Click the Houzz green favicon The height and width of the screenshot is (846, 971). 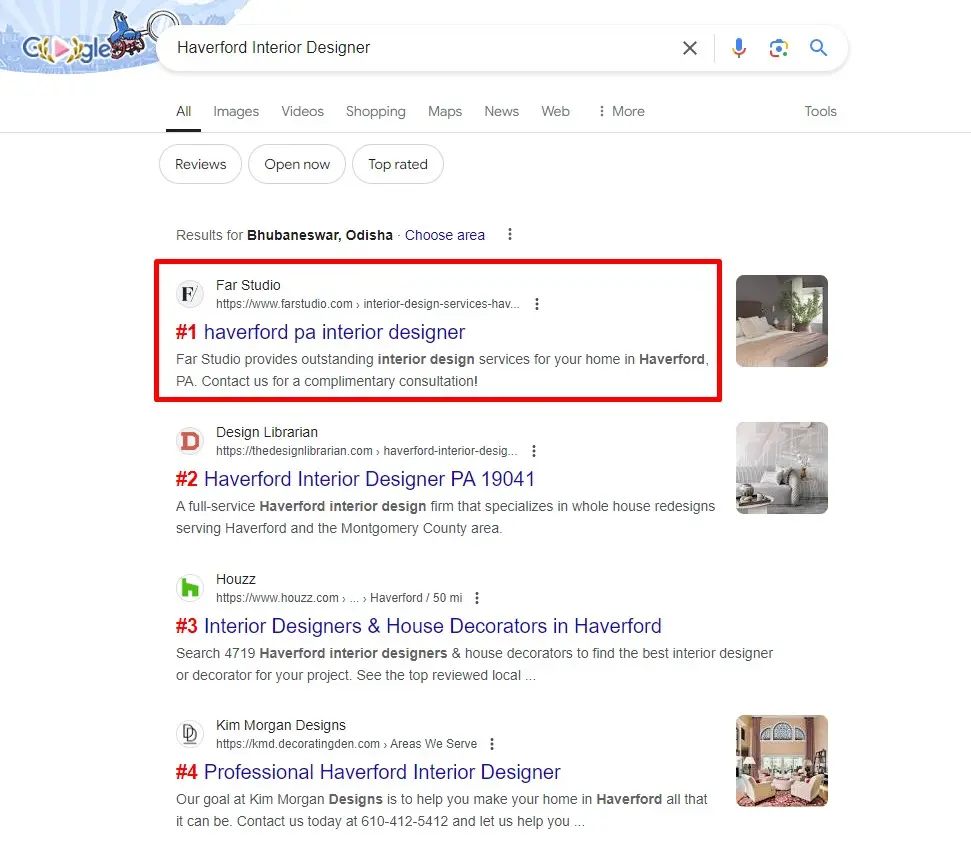click(190, 588)
